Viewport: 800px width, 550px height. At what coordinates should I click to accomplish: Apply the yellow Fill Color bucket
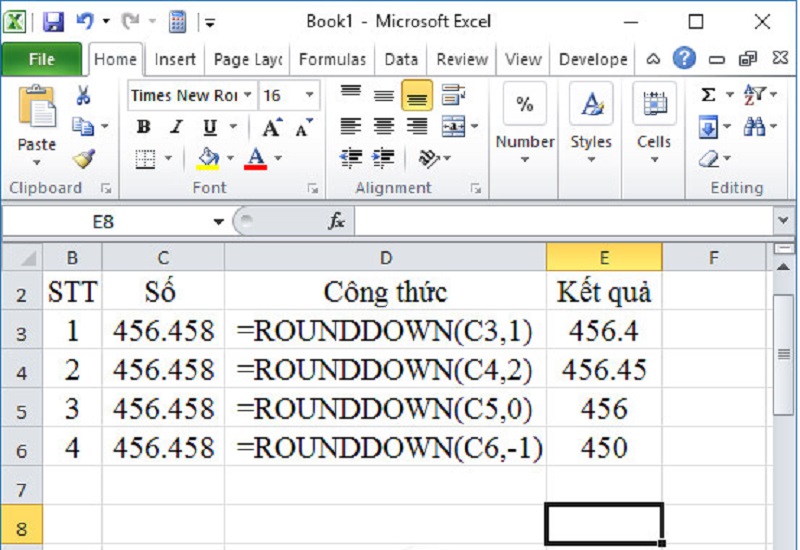208,159
